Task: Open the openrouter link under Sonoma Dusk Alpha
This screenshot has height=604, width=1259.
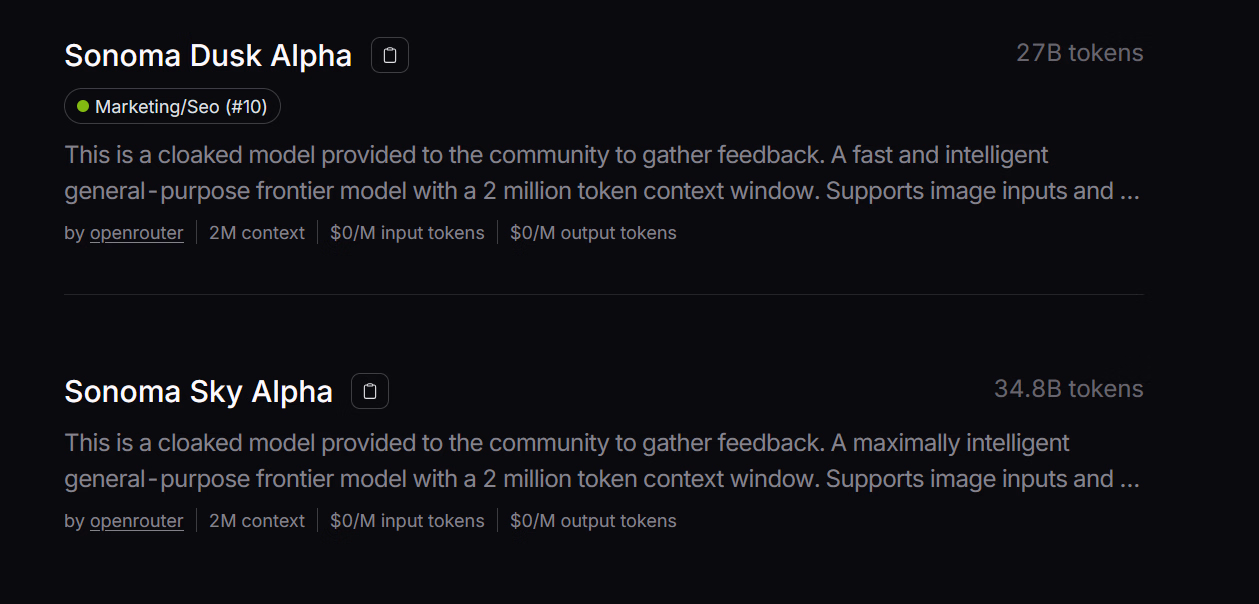Action: (137, 233)
